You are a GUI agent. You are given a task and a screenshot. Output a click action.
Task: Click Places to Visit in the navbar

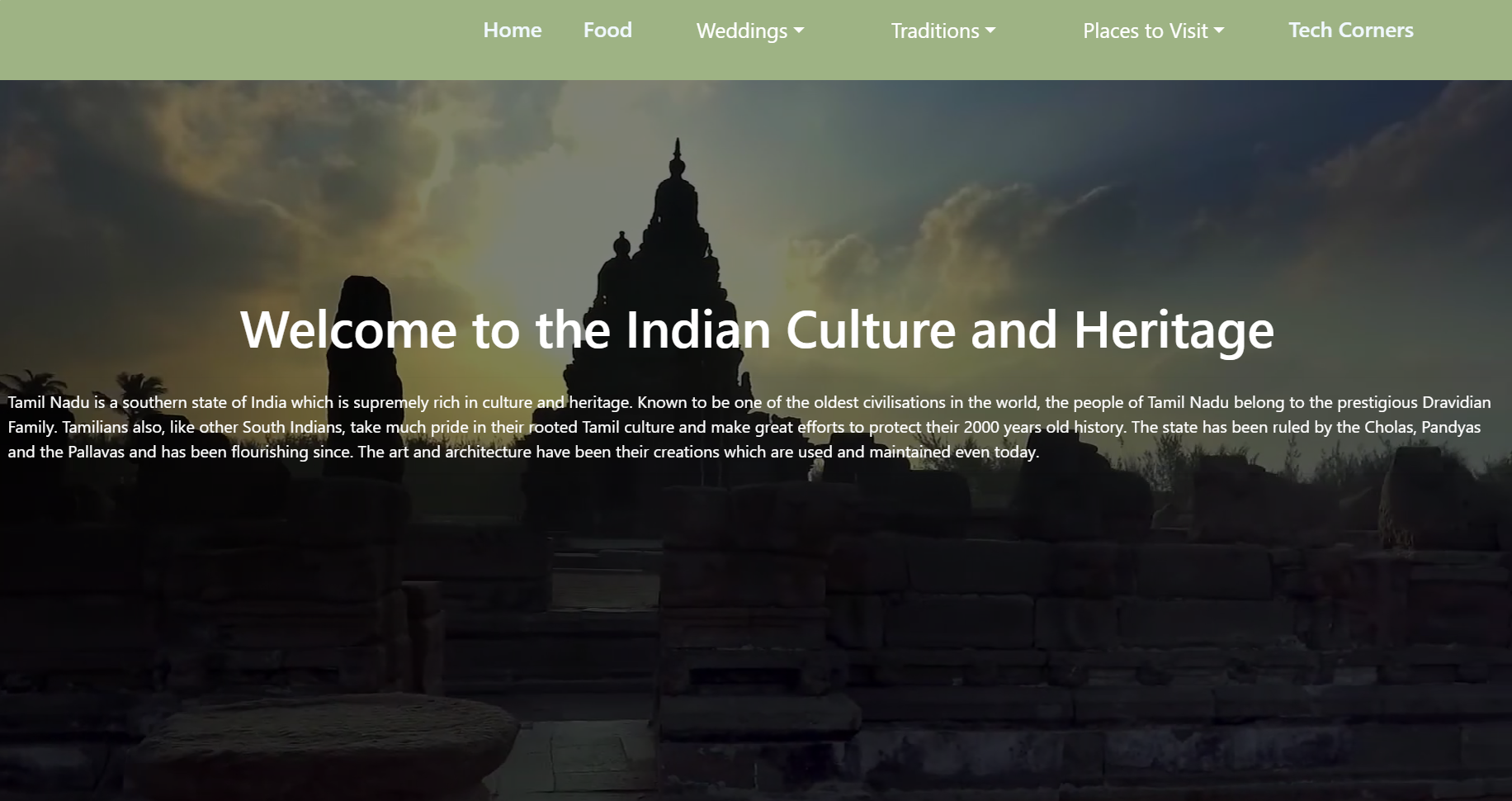tap(1146, 31)
